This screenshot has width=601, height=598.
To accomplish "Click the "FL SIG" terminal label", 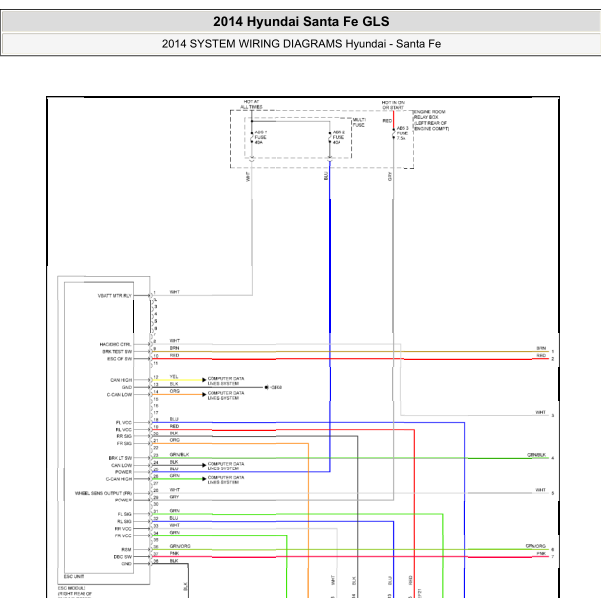I will (x=124, y=514).
